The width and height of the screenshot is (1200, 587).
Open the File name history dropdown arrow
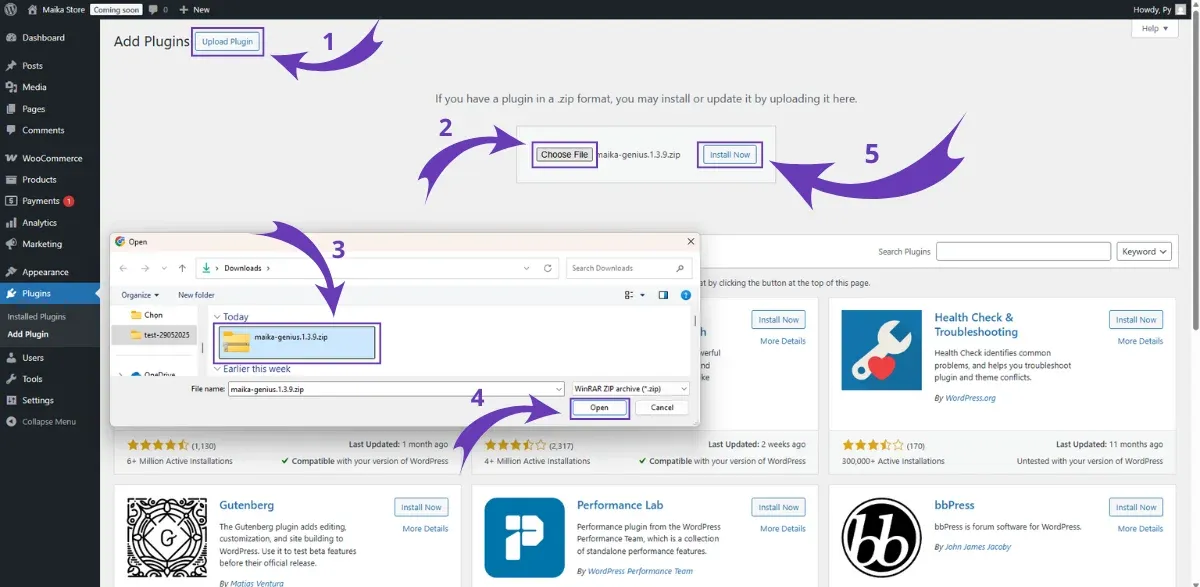tap(558, 388)
